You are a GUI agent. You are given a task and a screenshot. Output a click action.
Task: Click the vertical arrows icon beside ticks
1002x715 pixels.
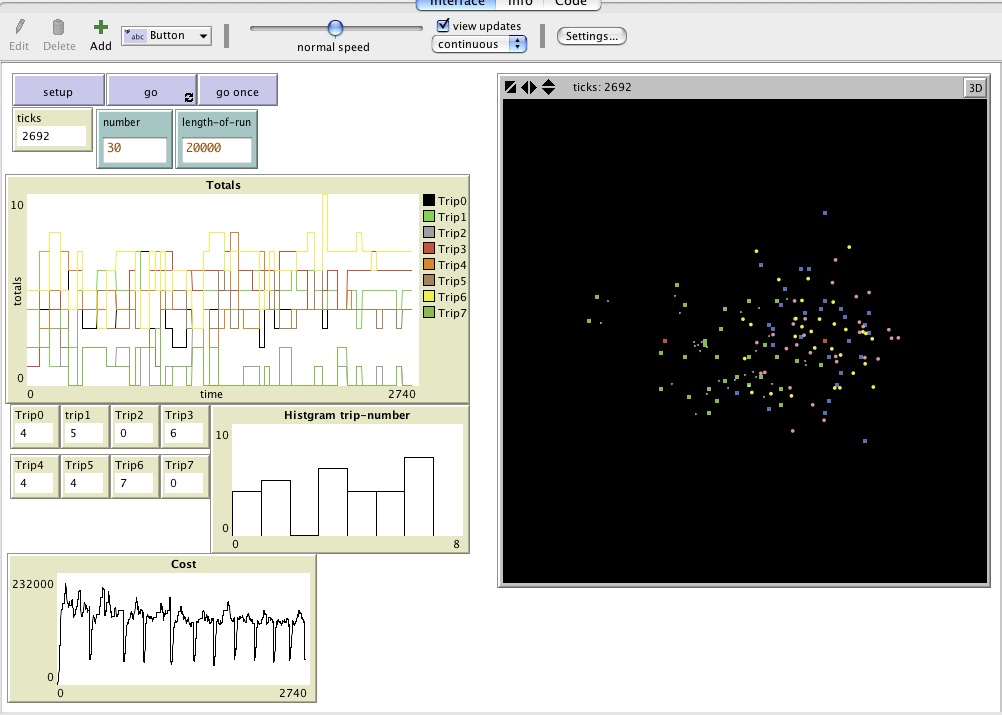coord(548,87)
